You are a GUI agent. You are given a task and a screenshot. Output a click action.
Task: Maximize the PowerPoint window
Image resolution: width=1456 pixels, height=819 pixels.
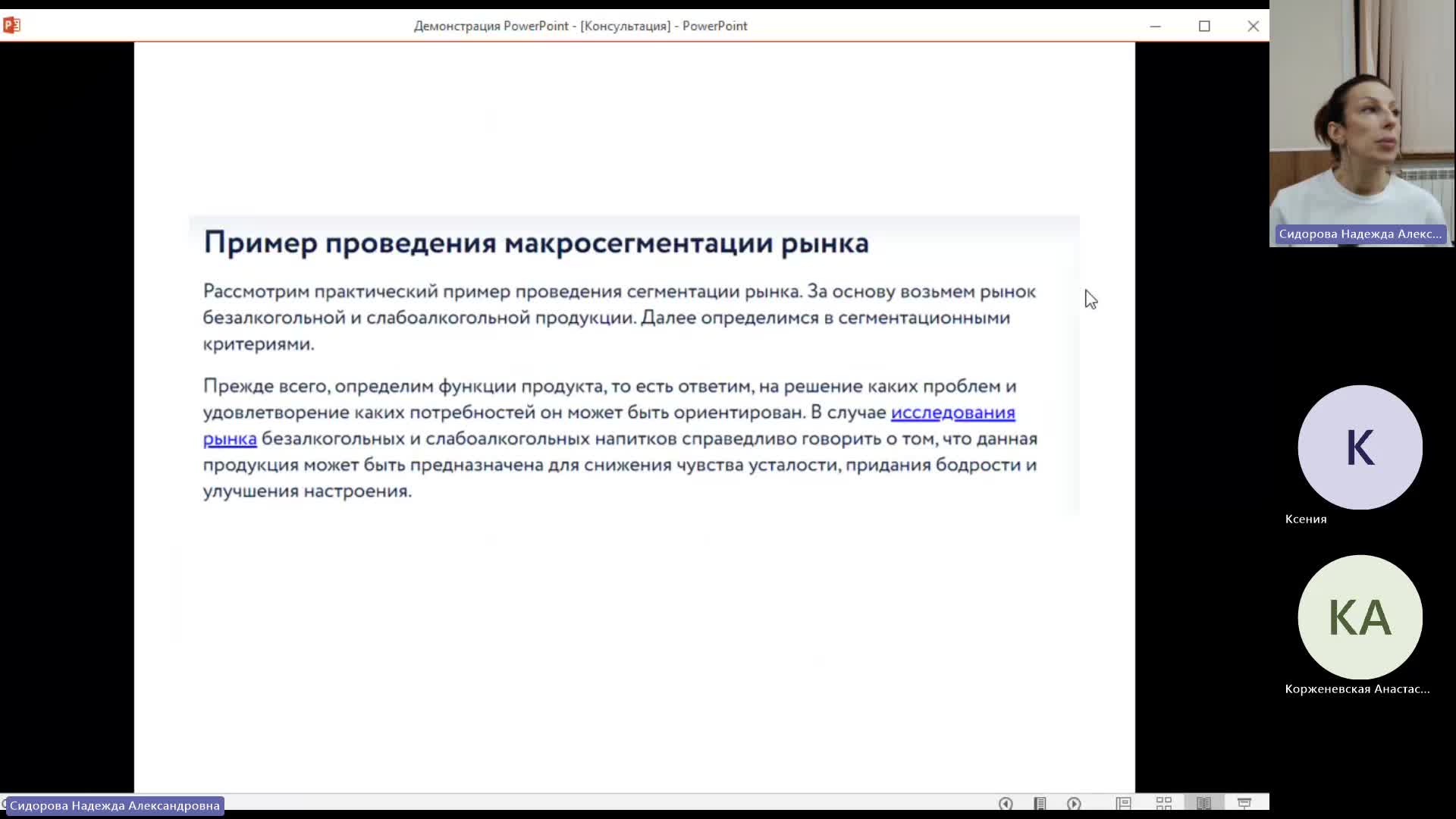point(1204,26)
